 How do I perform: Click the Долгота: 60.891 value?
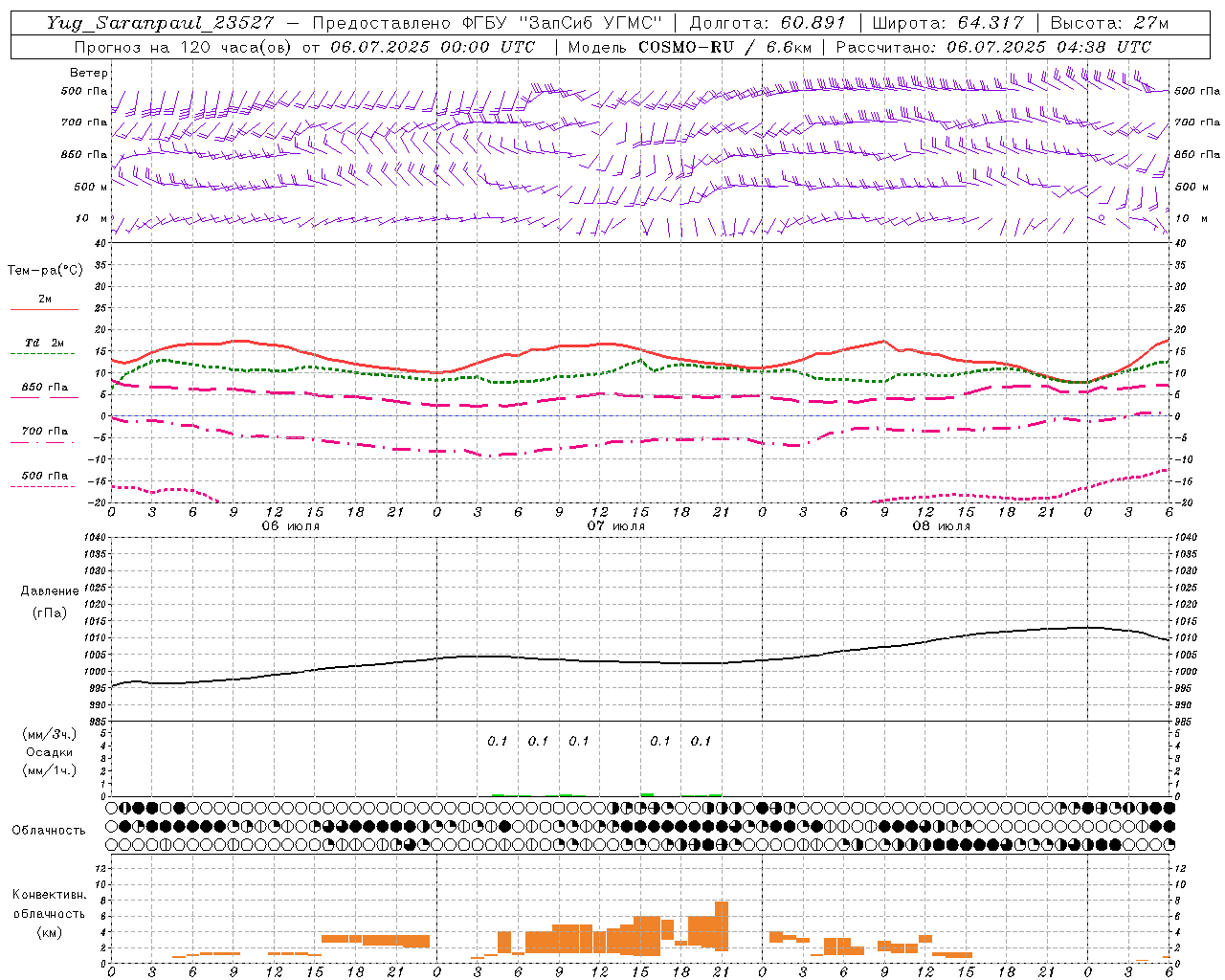click(767, 23)
